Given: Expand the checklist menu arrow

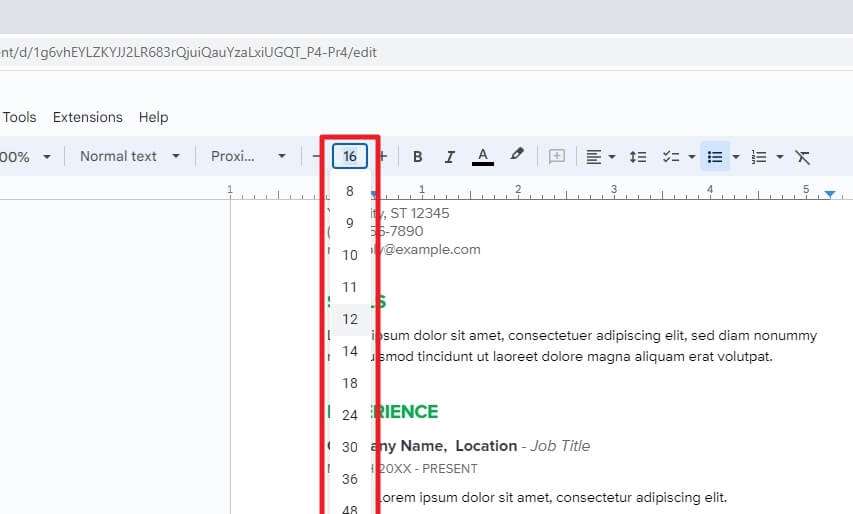Looking at the screenshot, I should click(691, 157).
